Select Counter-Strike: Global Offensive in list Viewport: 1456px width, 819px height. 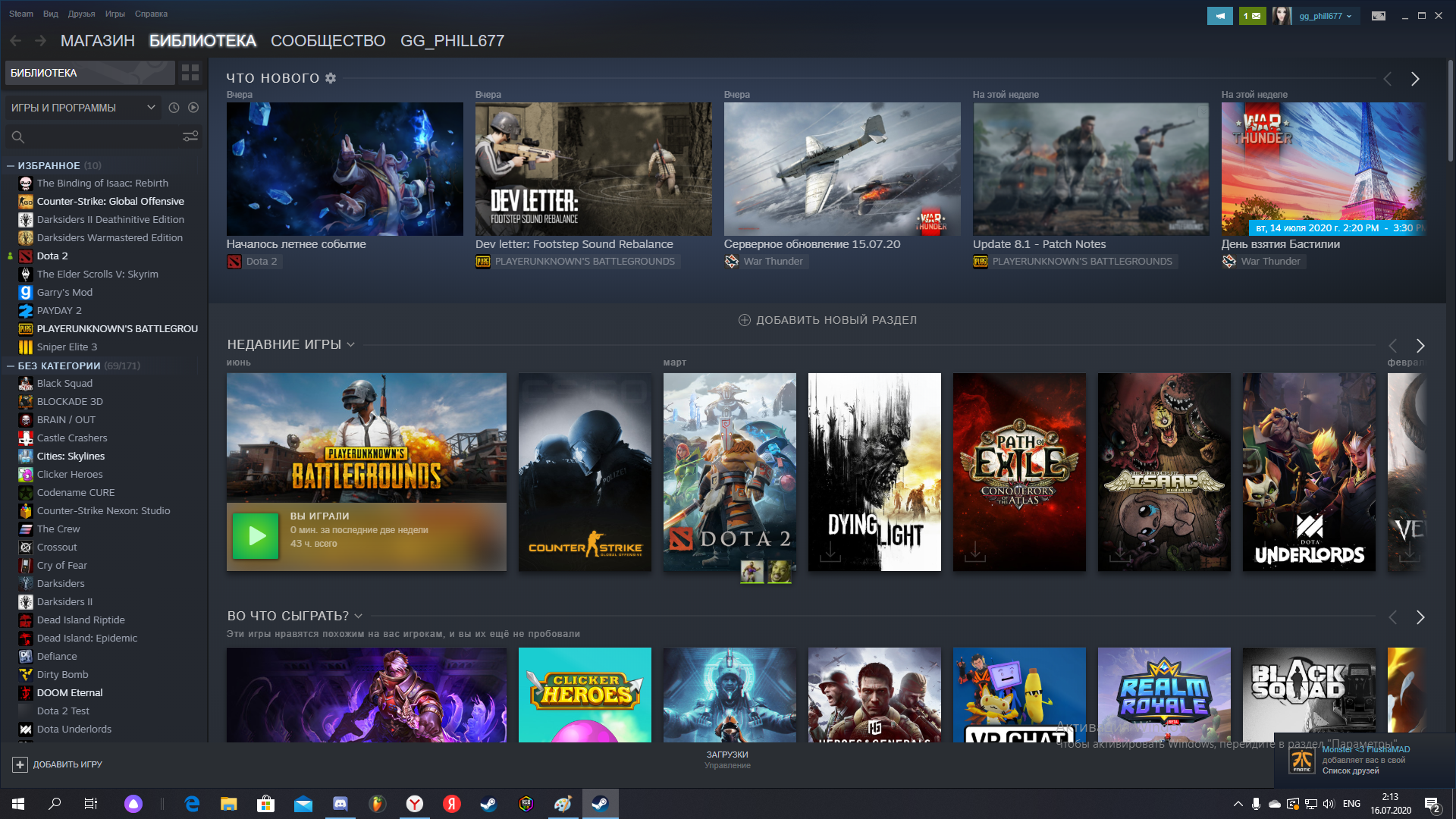(111, 202)
